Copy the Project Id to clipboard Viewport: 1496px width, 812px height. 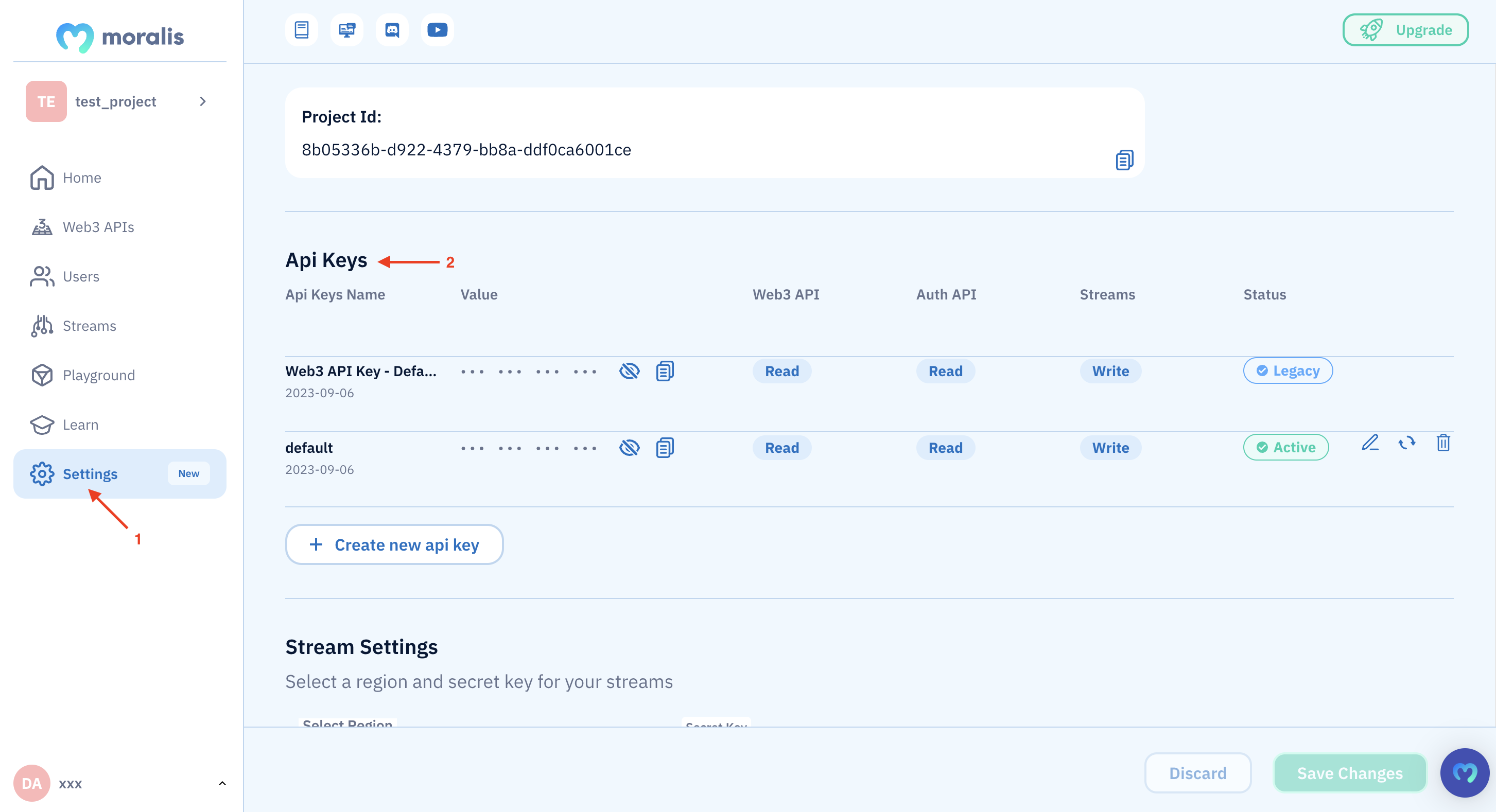1124,160
